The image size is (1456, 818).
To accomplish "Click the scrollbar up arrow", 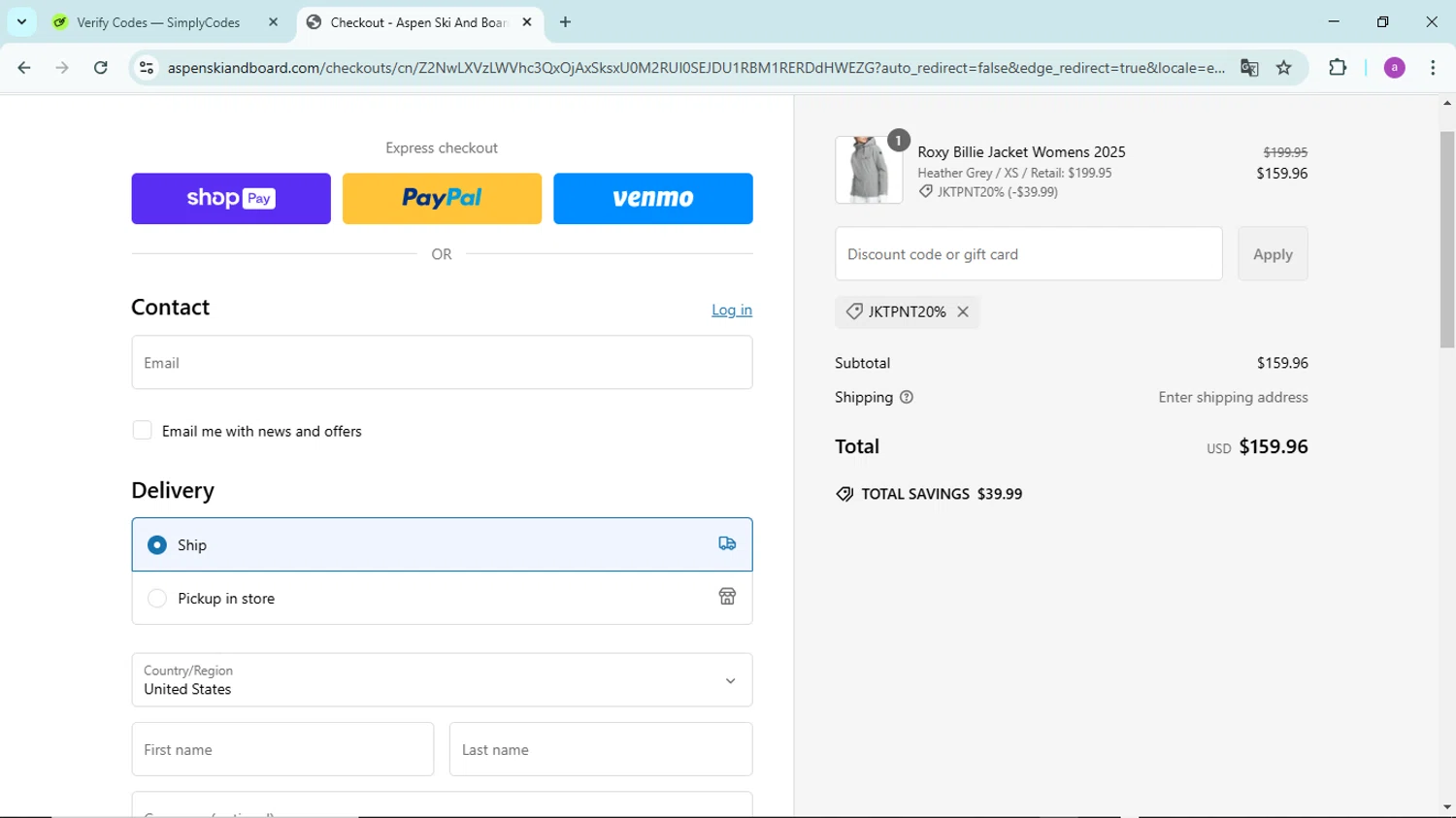I will pyautogui.click(x=1447, y=104).
